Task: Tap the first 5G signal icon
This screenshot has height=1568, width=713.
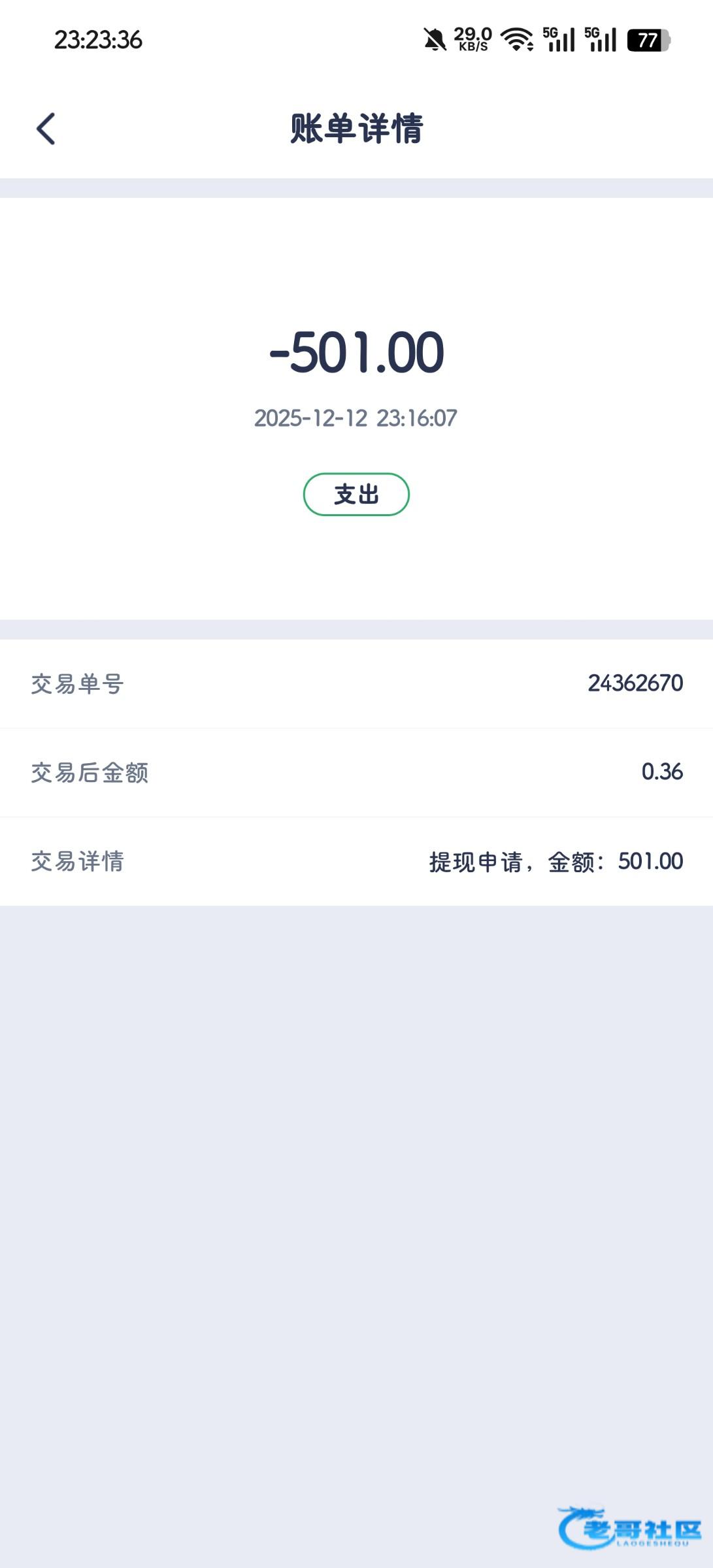Action: (559, 40)
